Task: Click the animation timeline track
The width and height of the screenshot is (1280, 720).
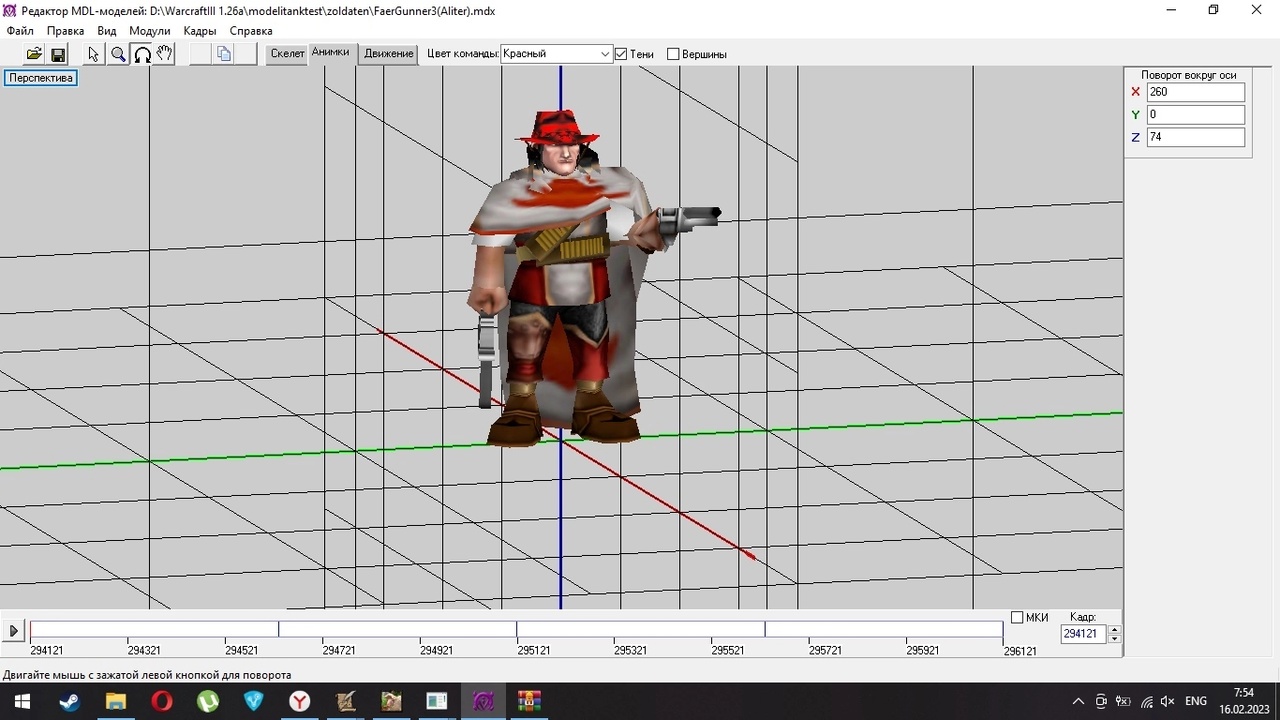Action: 516,629
